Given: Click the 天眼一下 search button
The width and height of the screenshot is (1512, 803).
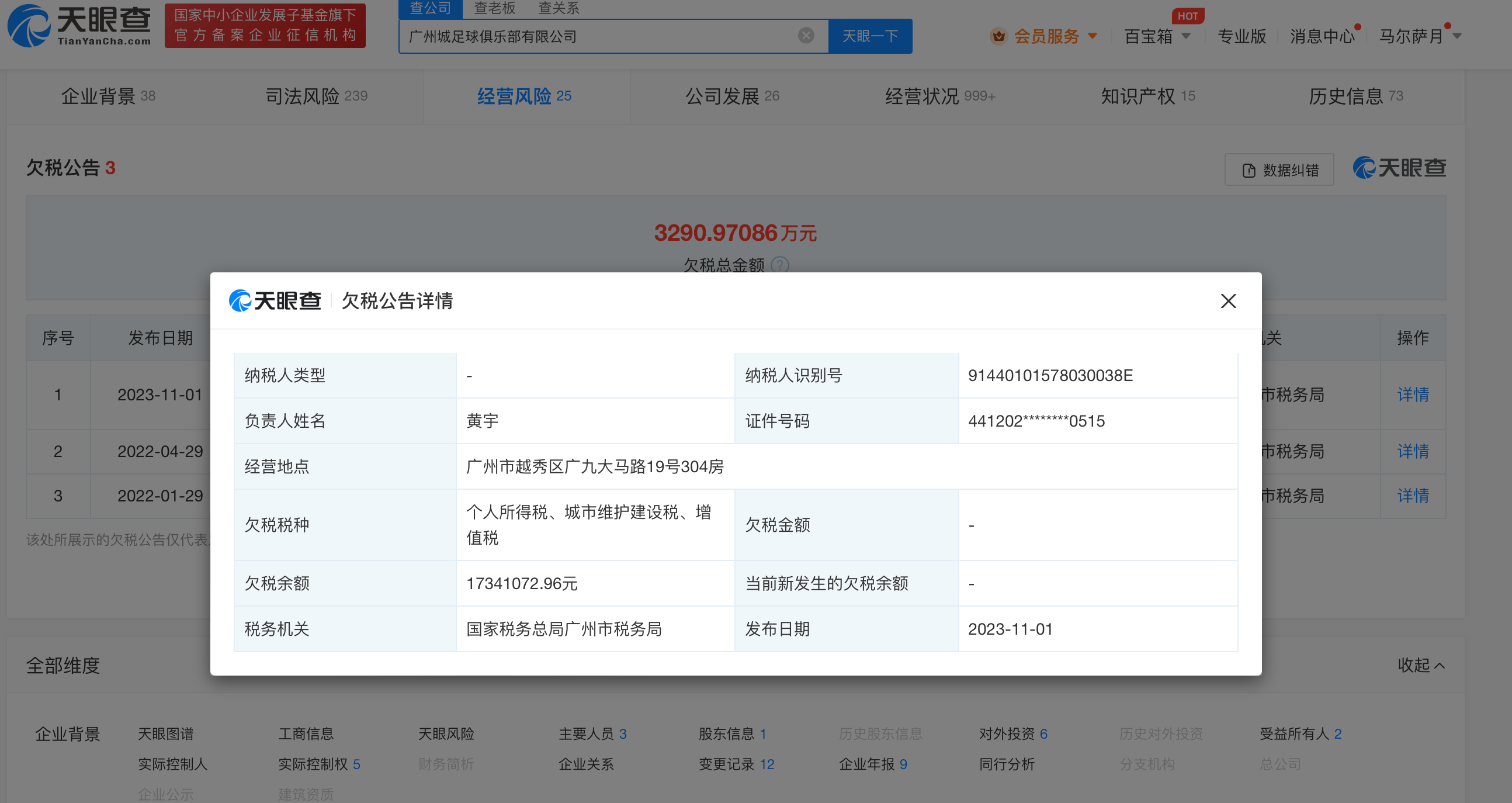Looking at the screenshot, I should tap(870, 36).
